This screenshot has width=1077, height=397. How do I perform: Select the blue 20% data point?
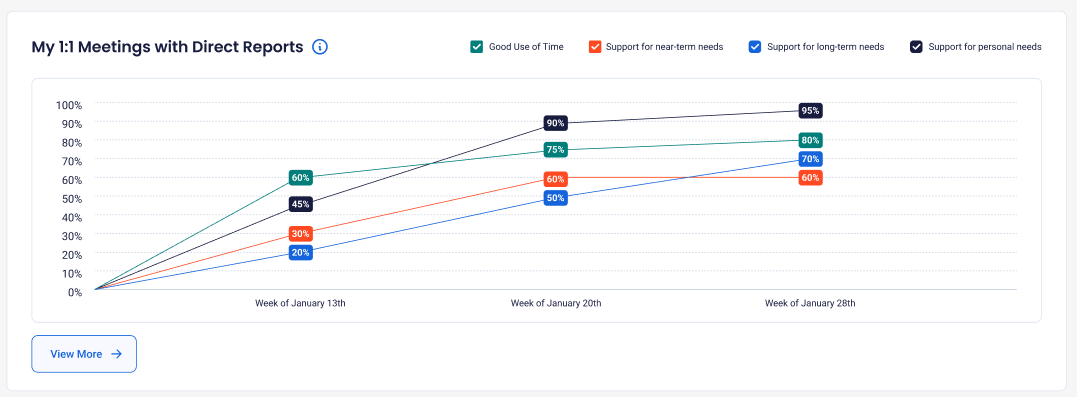coord(300,252)
